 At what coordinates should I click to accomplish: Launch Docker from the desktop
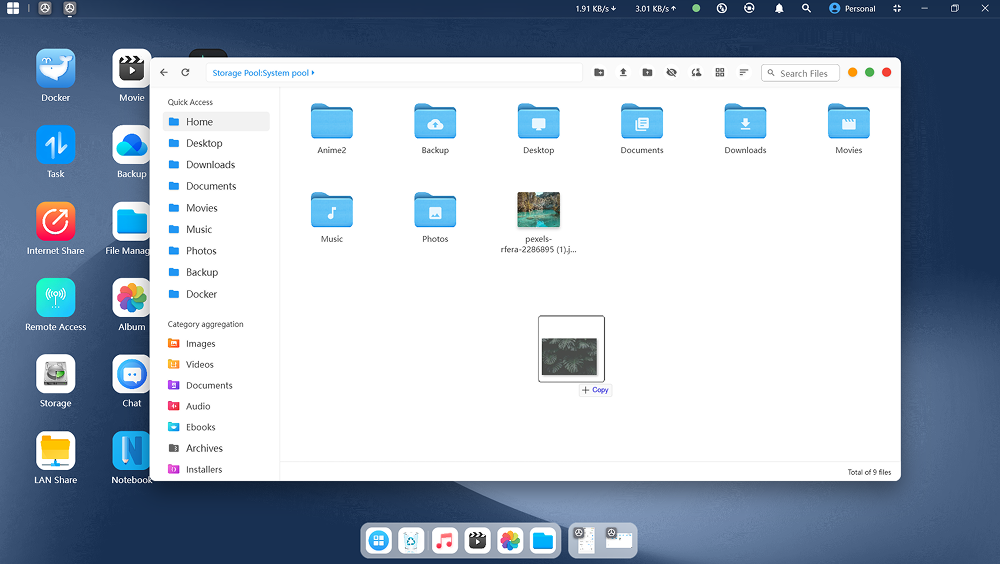56,70
